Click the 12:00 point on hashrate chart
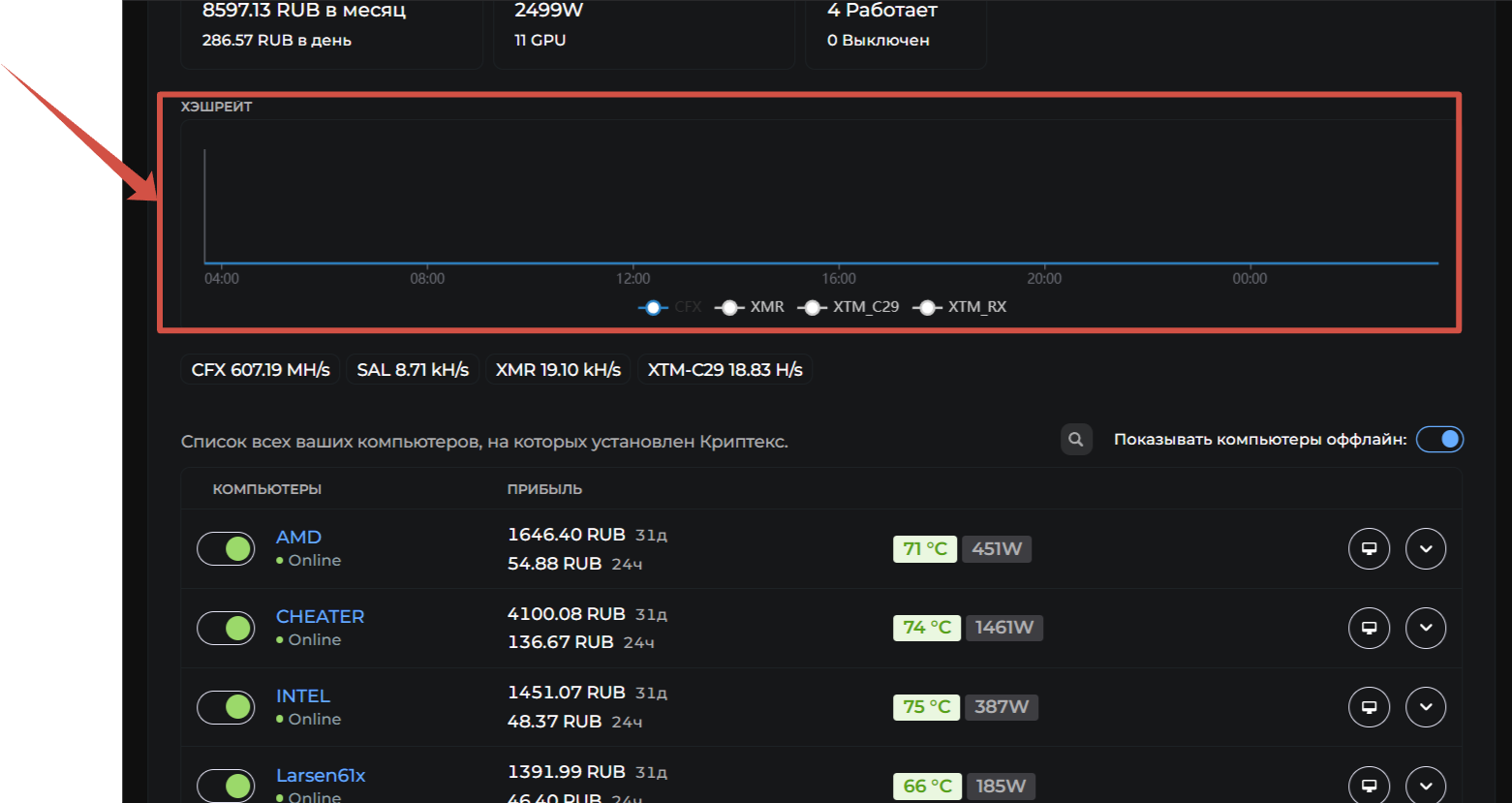This screenshot has width=1512, height=803. pyautogui.click(x=633, y=263)
